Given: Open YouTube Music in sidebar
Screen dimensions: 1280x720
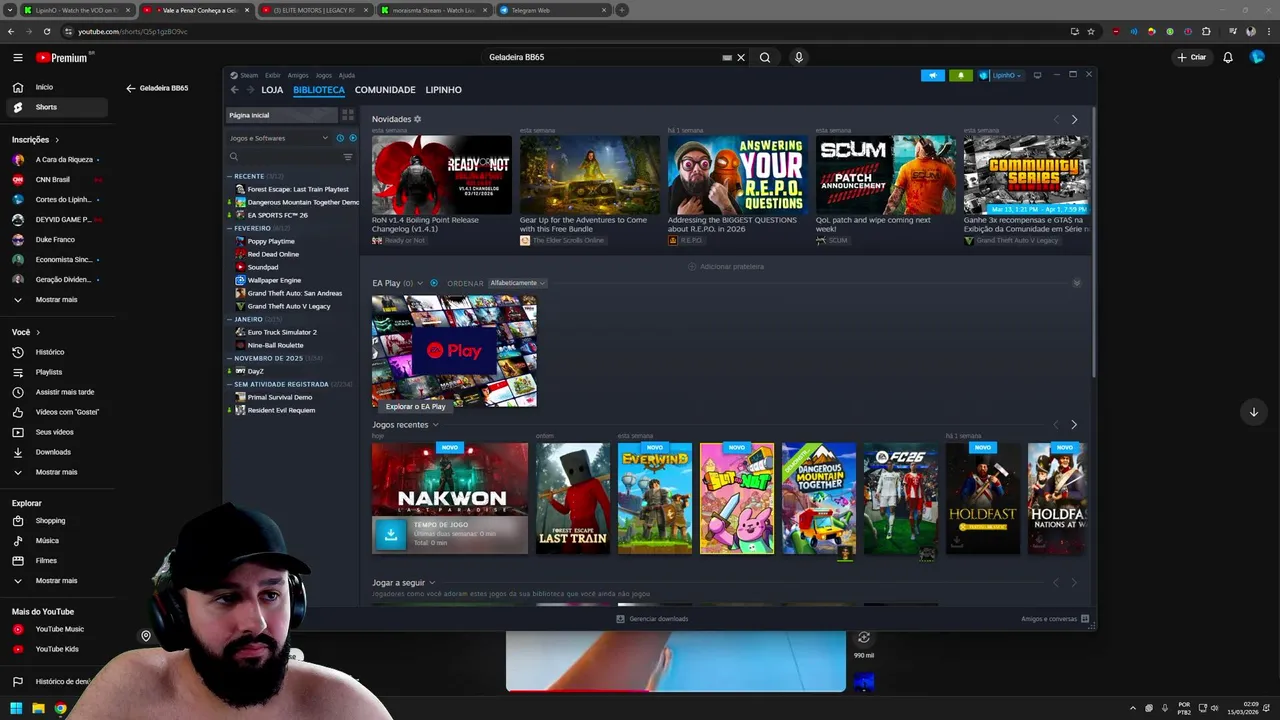Looking at the screenshot, I should click(60, 629).
